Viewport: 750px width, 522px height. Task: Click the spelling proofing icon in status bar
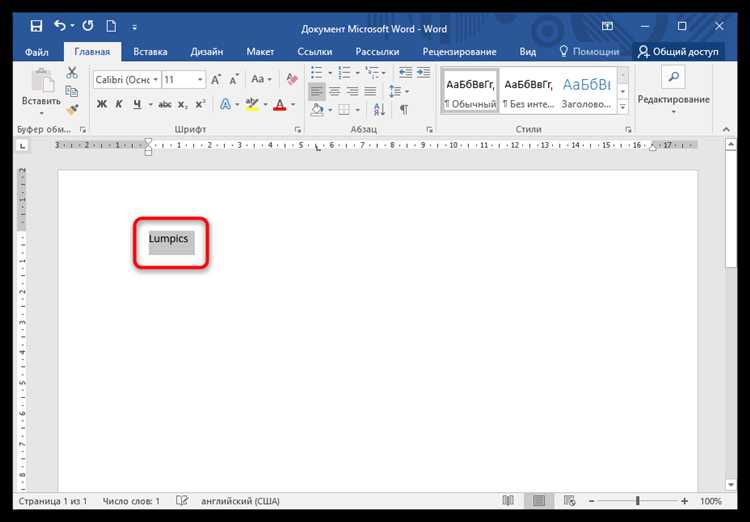[x=182, y=500]
